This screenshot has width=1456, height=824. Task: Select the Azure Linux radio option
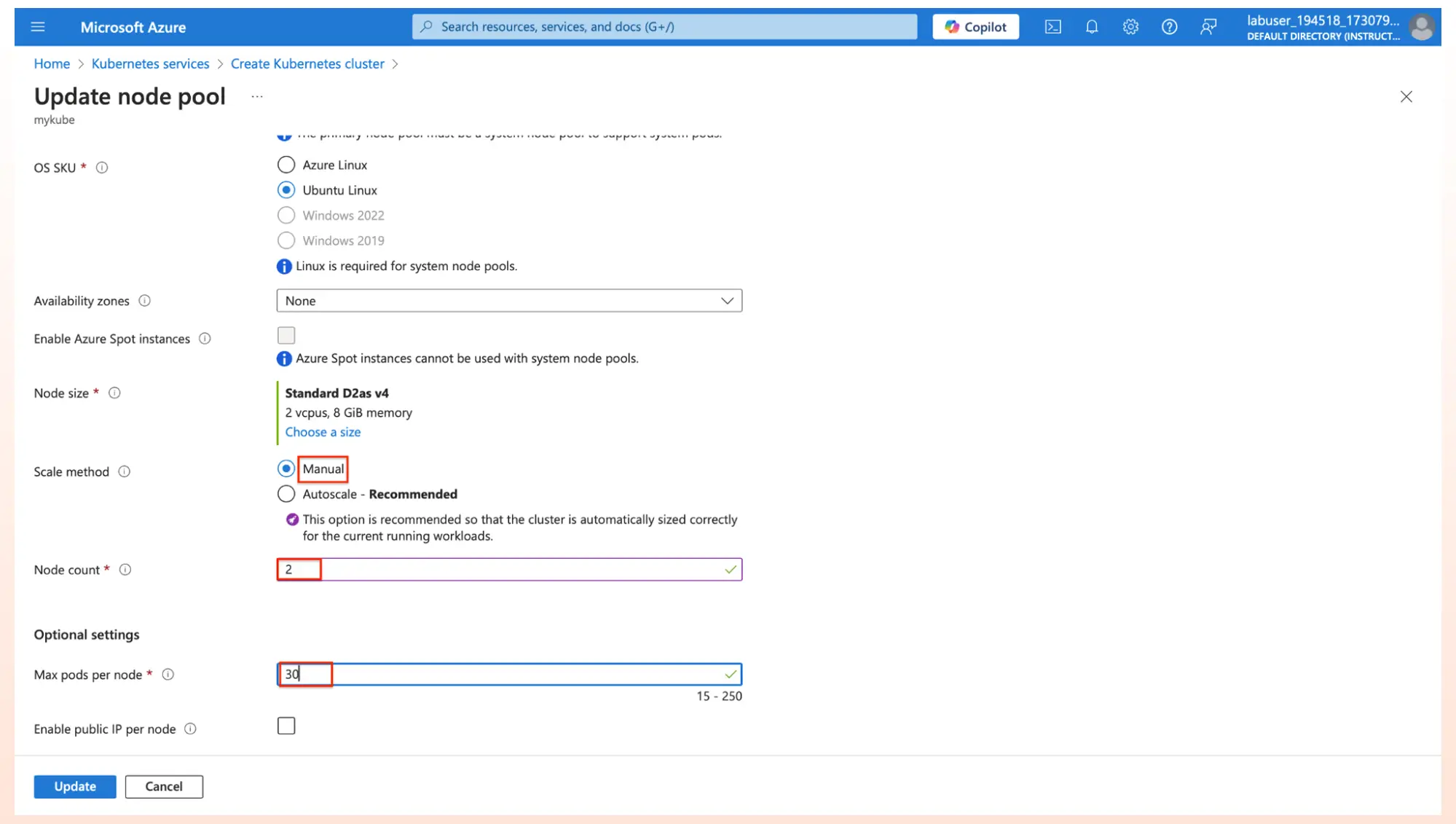[286, 165]
